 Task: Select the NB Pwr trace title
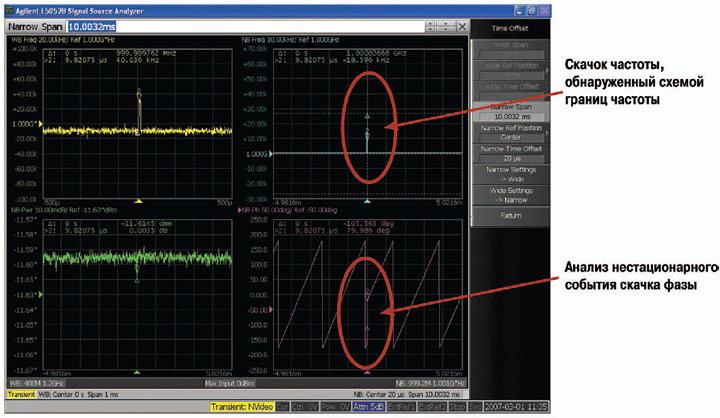64,210
